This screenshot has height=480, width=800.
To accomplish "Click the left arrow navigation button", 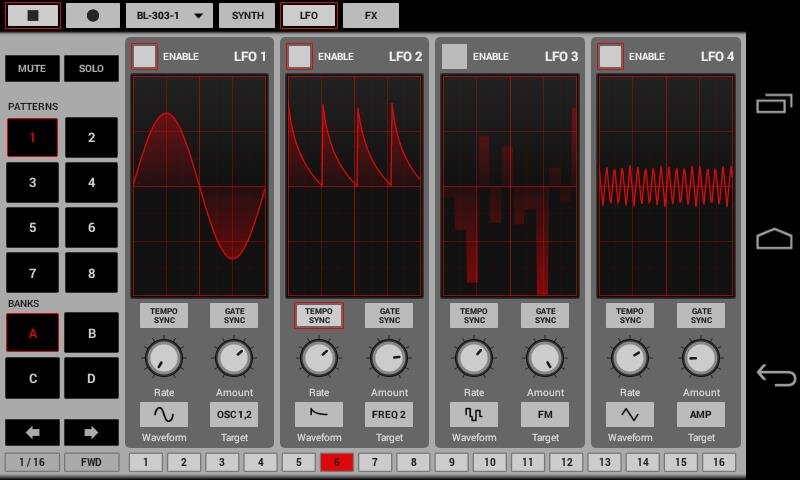I will [x=32, y=433].
